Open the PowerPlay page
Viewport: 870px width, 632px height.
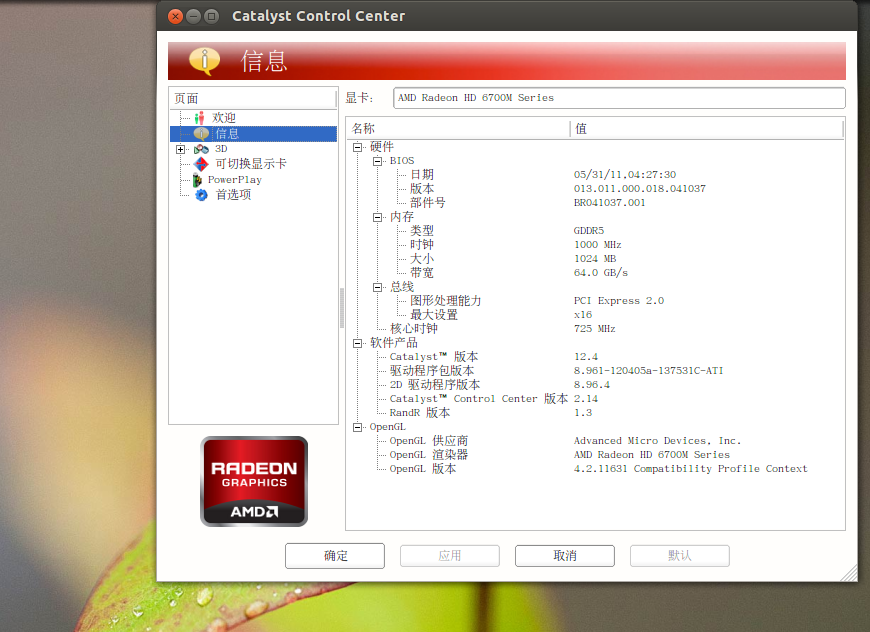(x=235, y=180)
